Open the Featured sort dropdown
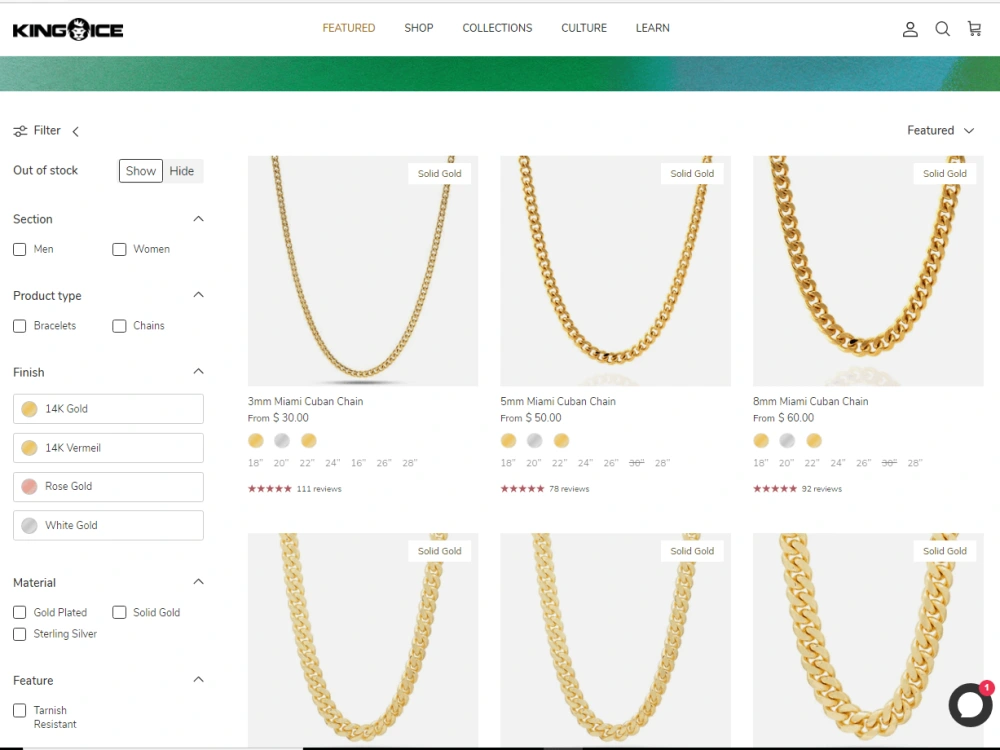This screenshot has width=1000, height=750. click(941, 131)
